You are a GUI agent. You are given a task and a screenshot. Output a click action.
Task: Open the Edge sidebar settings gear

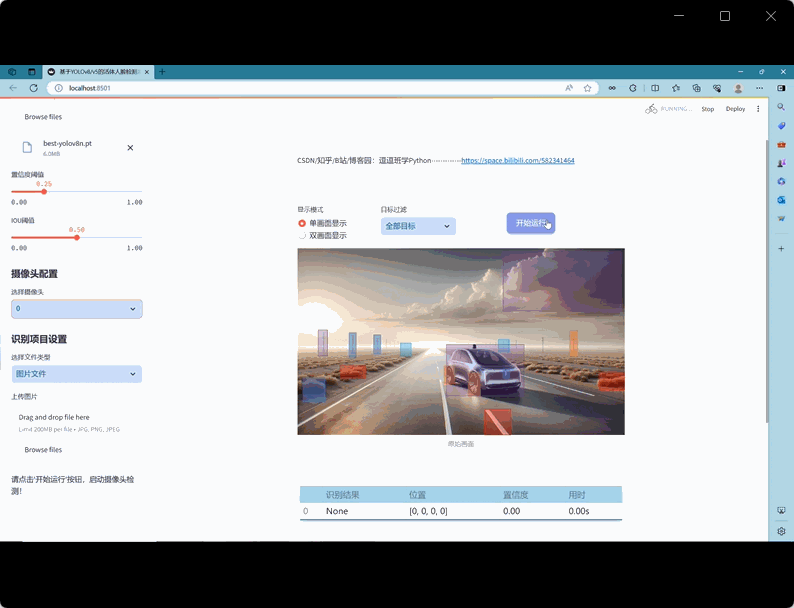click(781, 531)
